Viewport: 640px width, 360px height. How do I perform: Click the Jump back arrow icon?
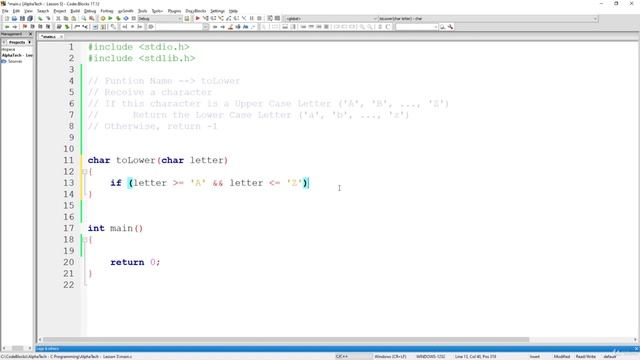7,27
